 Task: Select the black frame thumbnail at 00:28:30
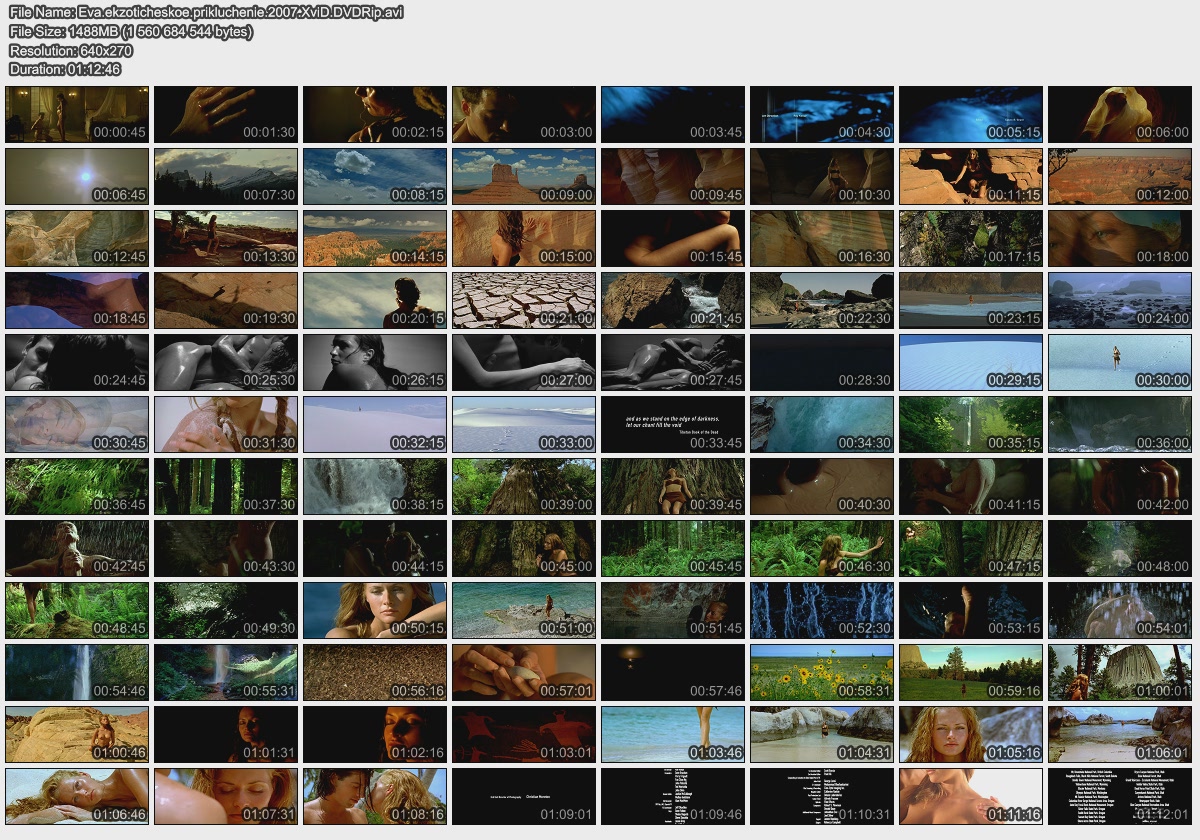[821, 362]
